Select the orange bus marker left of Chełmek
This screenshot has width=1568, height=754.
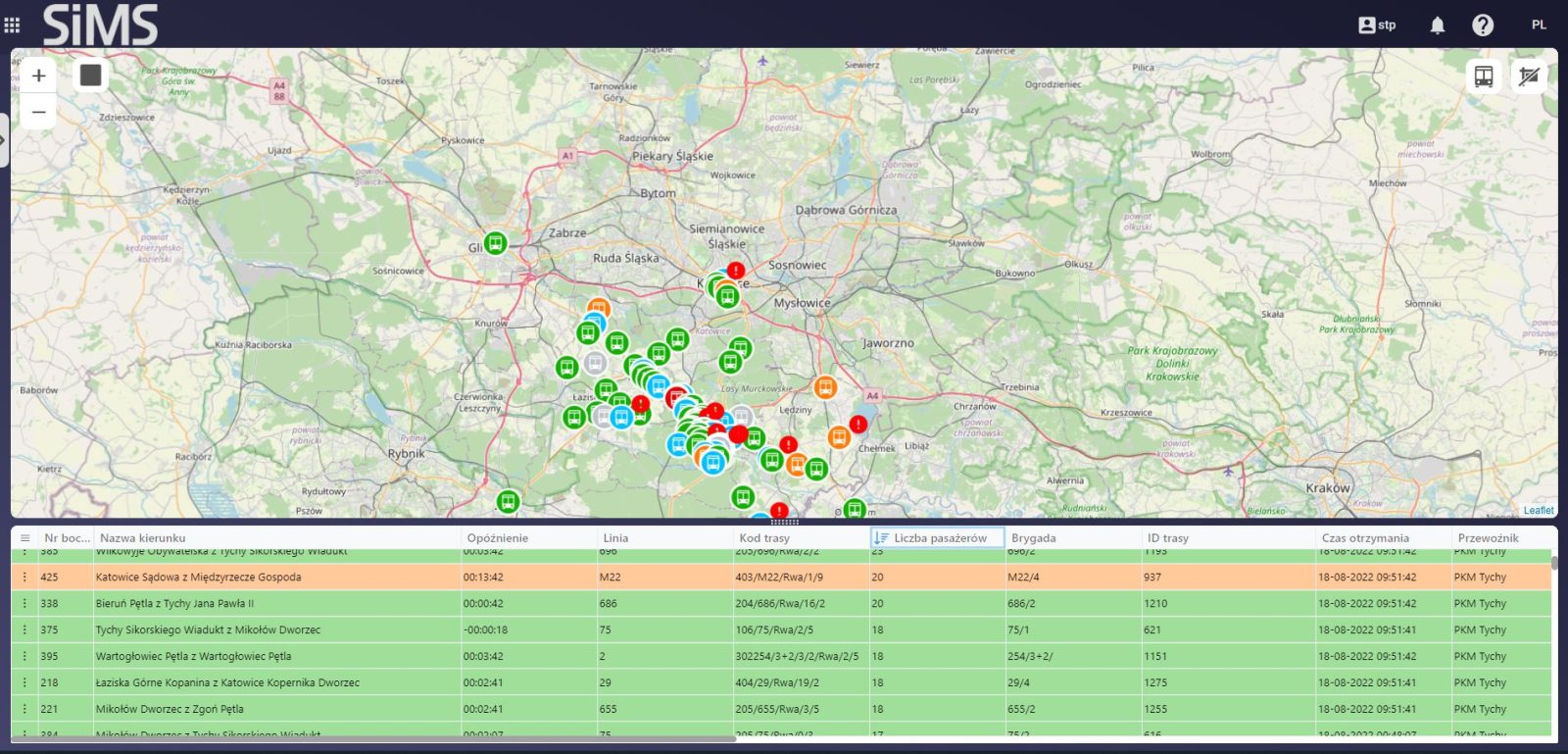pos(838,436)
